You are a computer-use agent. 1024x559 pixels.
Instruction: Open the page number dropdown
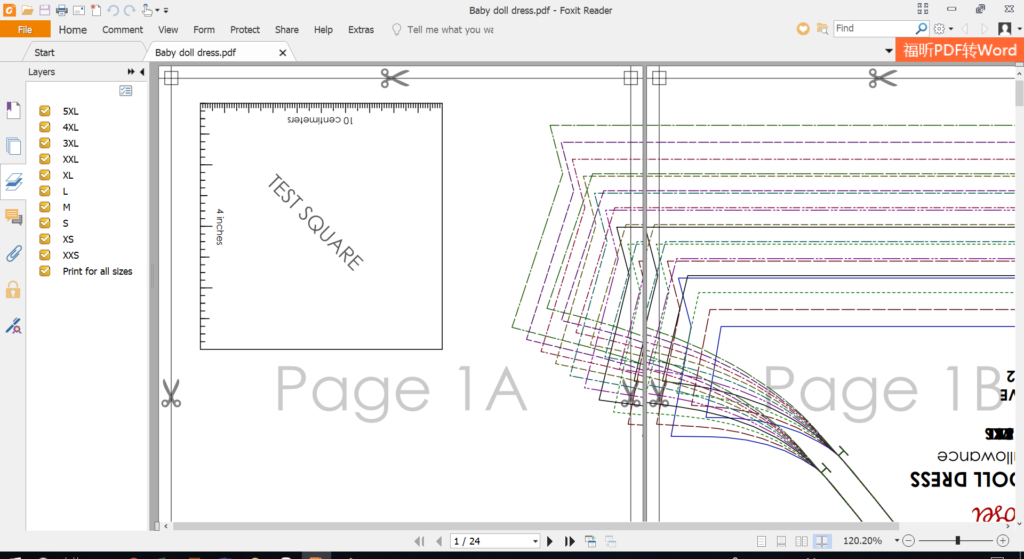pos(535,541)
